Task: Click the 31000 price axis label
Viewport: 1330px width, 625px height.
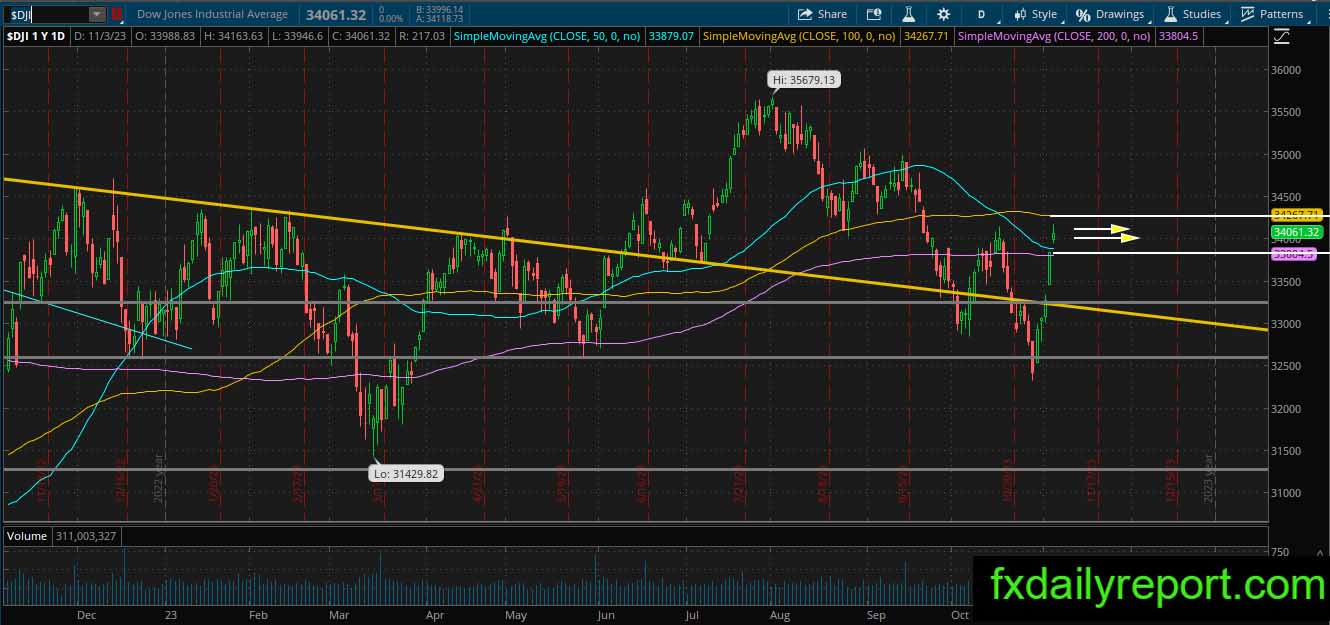Action: click(1286, 493)
